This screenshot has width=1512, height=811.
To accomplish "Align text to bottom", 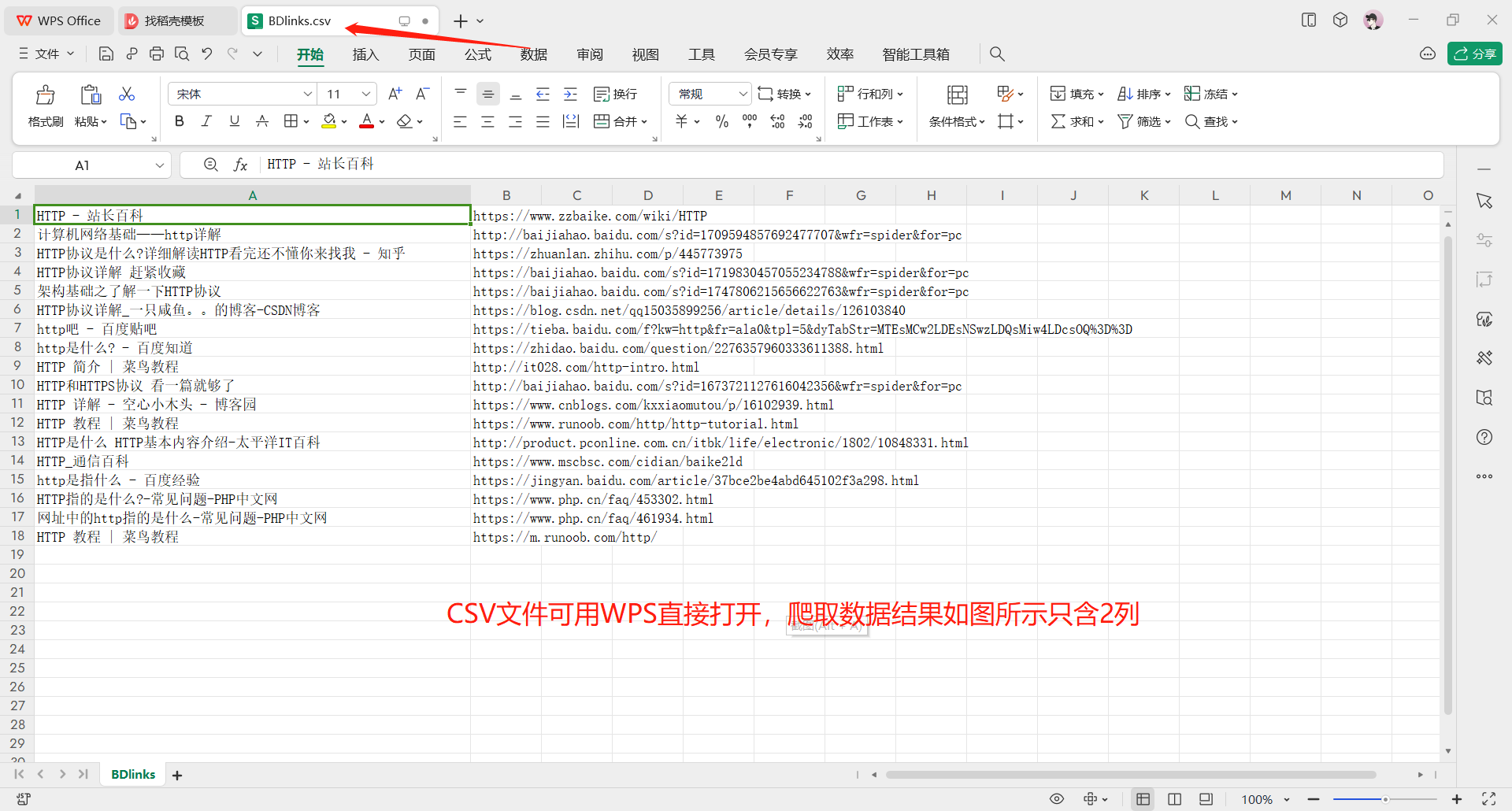I will pos(516,94).
